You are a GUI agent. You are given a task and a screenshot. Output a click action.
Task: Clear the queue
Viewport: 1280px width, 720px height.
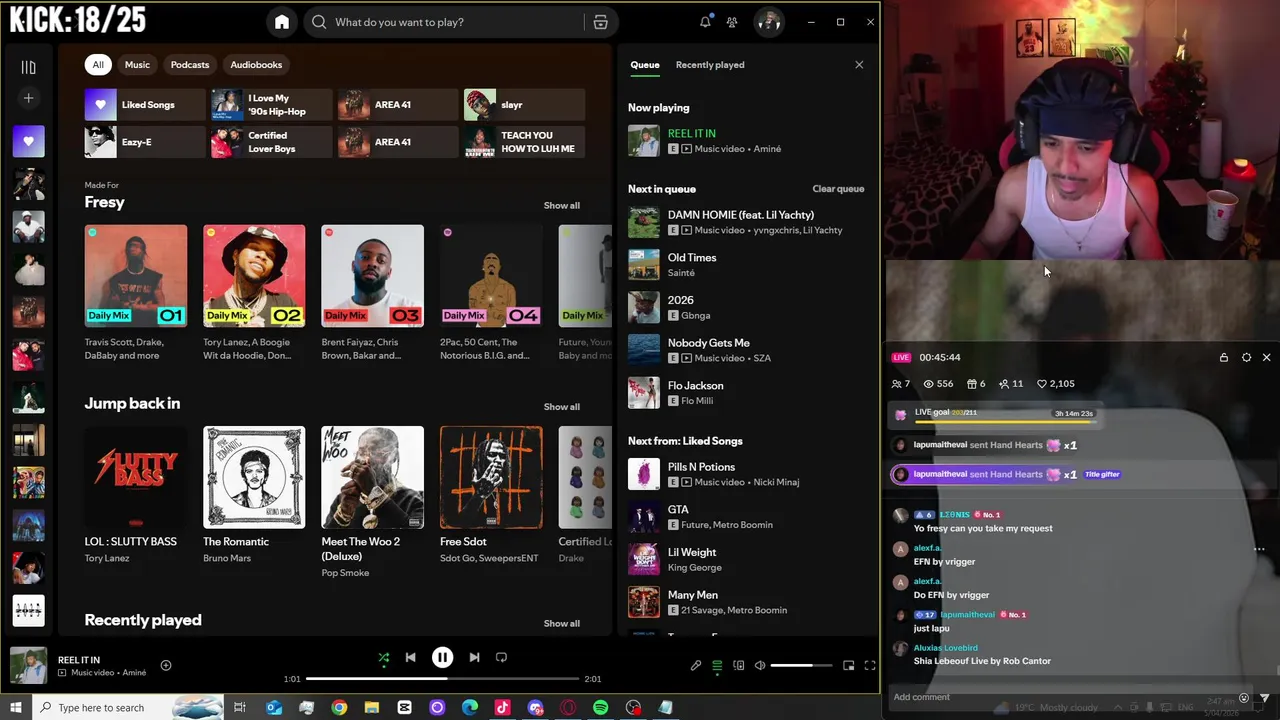click(838, 189)
